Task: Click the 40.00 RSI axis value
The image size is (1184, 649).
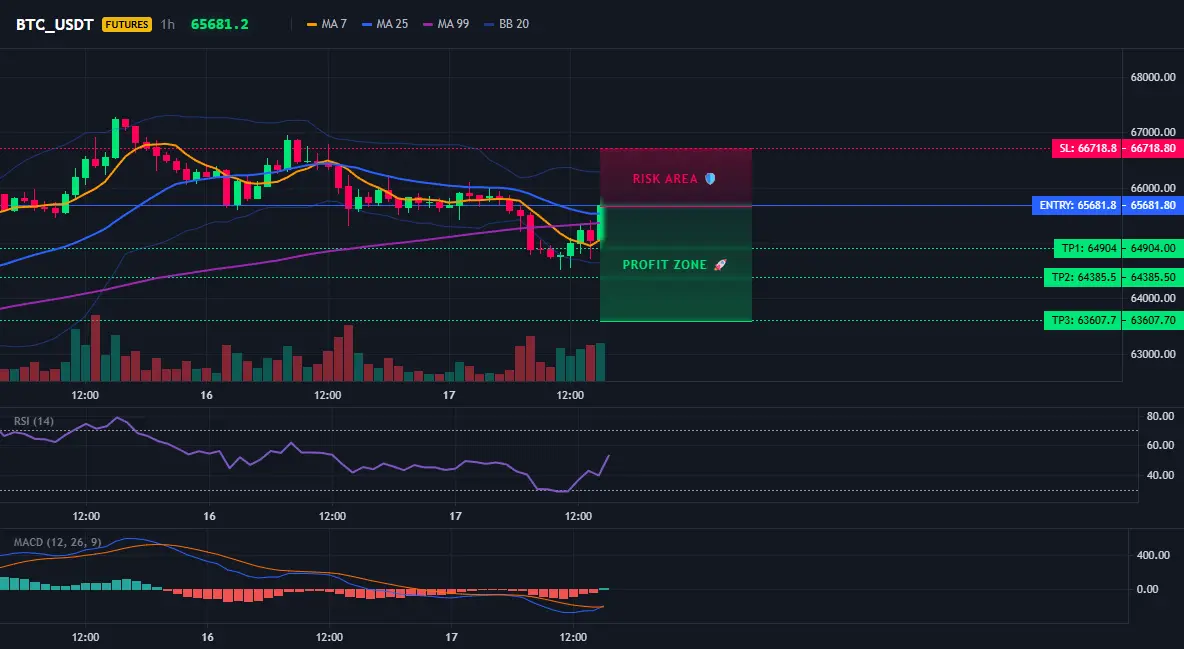Action: tap(1160, 475)
